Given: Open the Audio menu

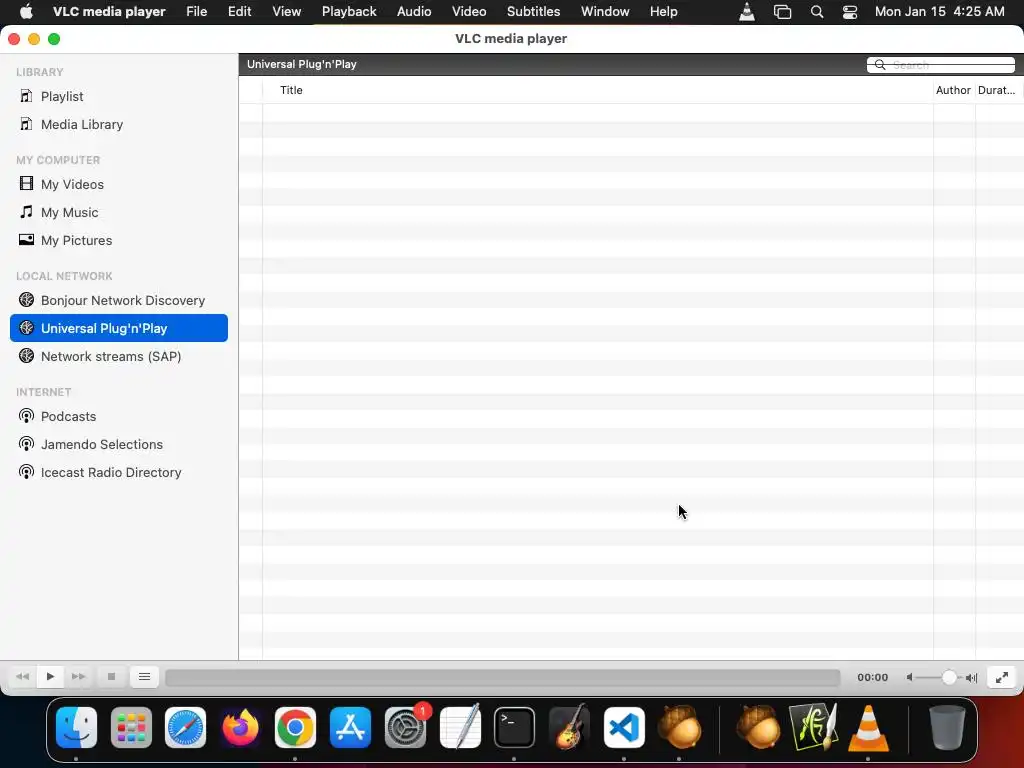Looking at the screenshot, I should 414,12.
